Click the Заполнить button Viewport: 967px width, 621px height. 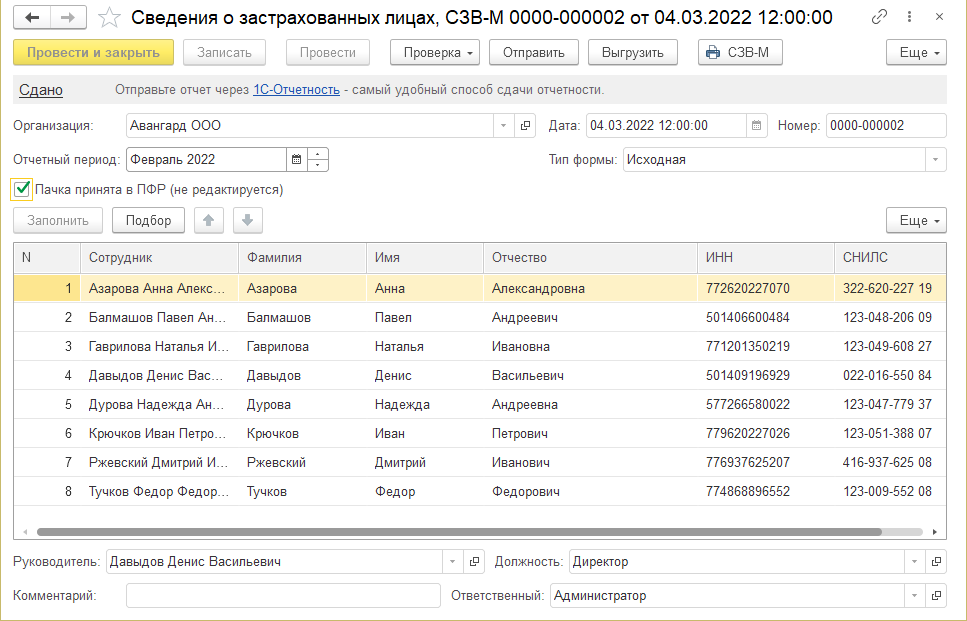(x=58, y=220)
